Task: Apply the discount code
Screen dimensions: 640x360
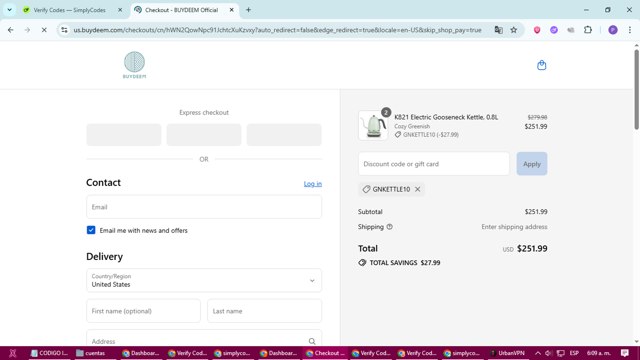Action: pos(531,164)
